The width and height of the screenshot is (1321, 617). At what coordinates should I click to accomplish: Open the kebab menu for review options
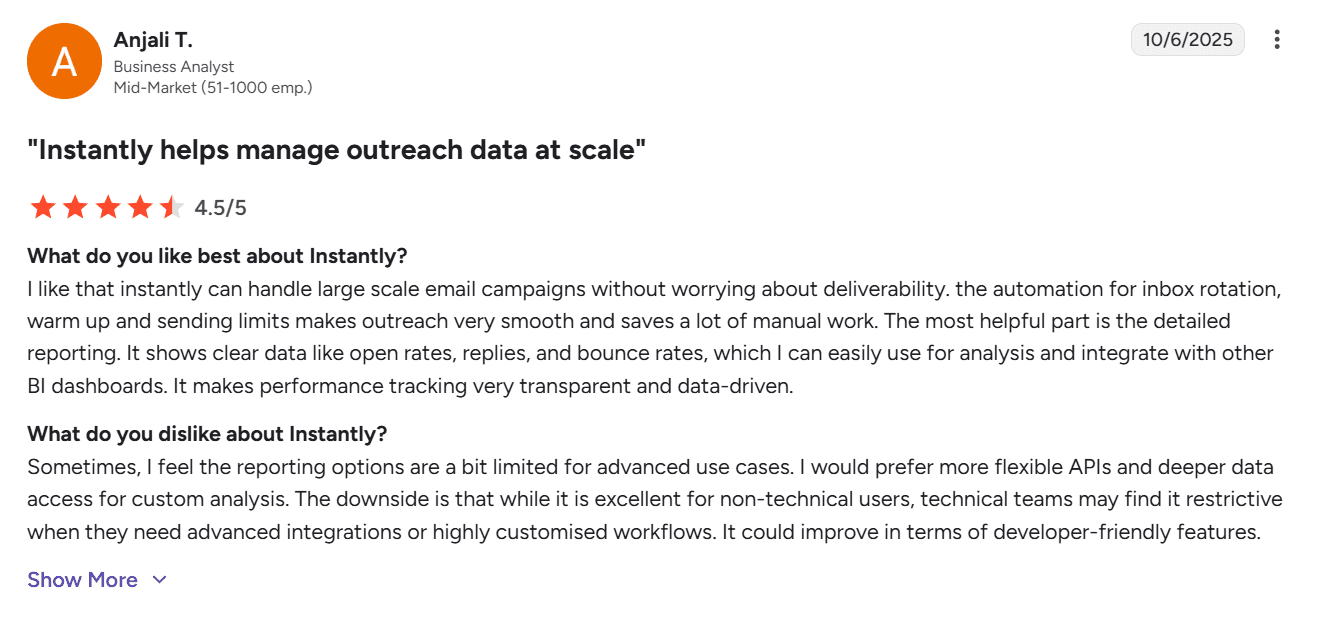1277,39
